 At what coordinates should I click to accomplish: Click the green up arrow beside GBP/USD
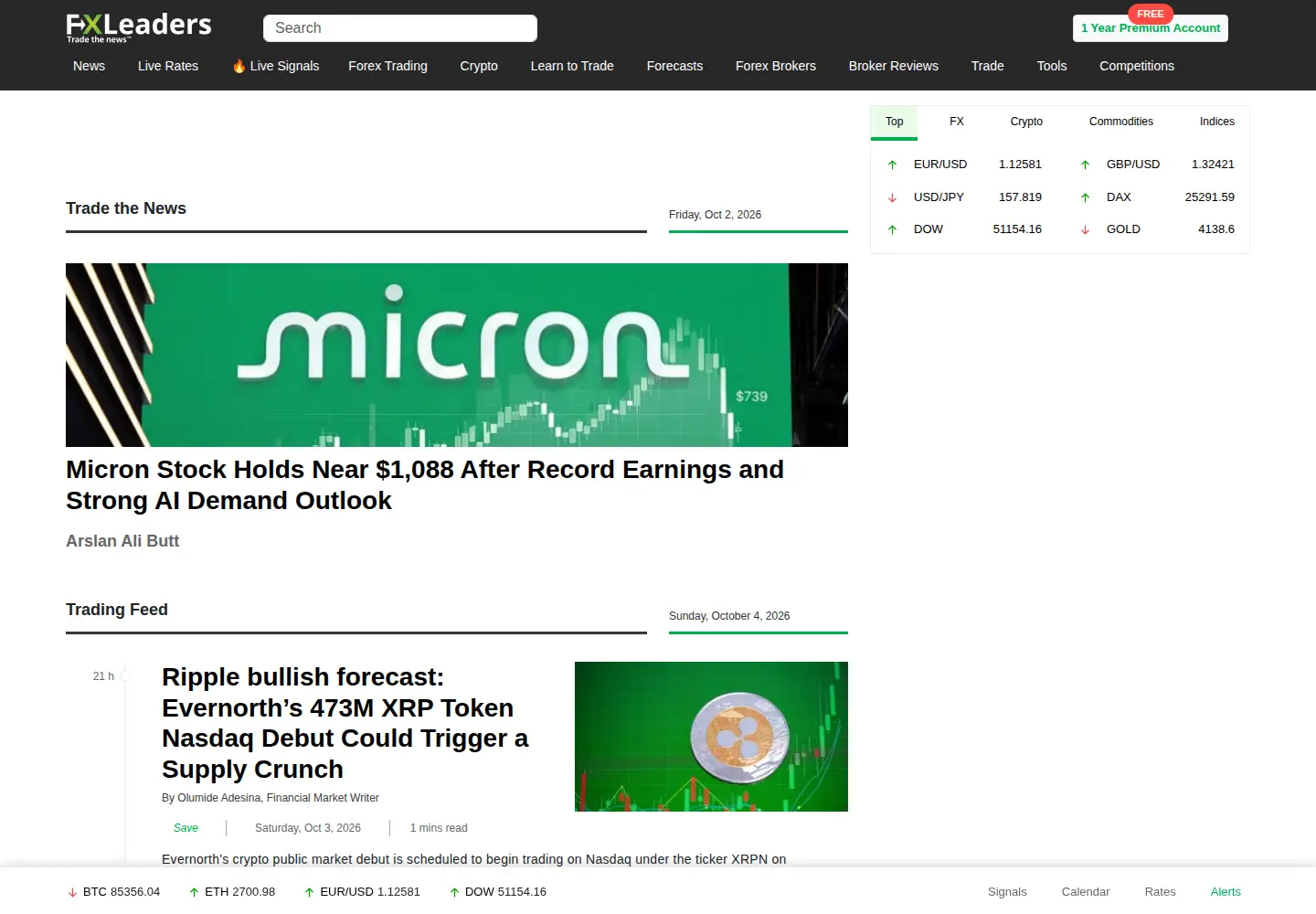click(x=1086, y=165)
